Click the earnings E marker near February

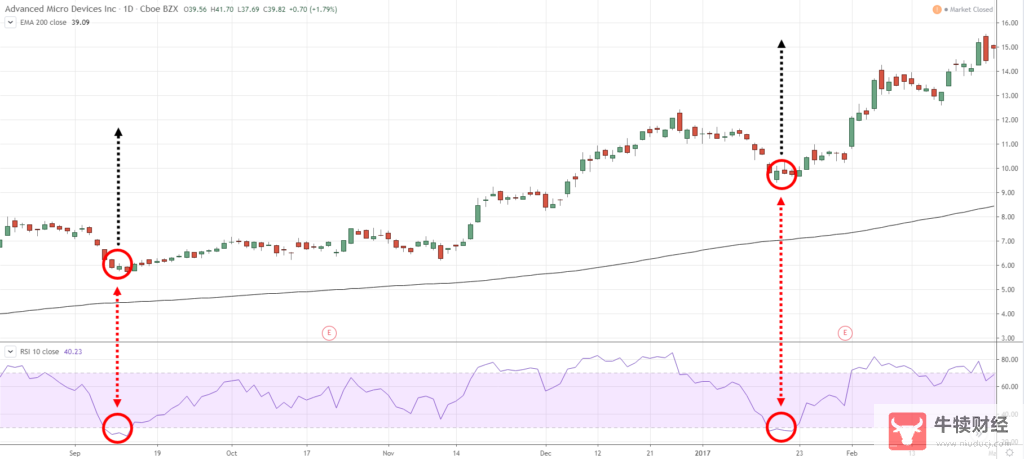click(x=845, y=334)
